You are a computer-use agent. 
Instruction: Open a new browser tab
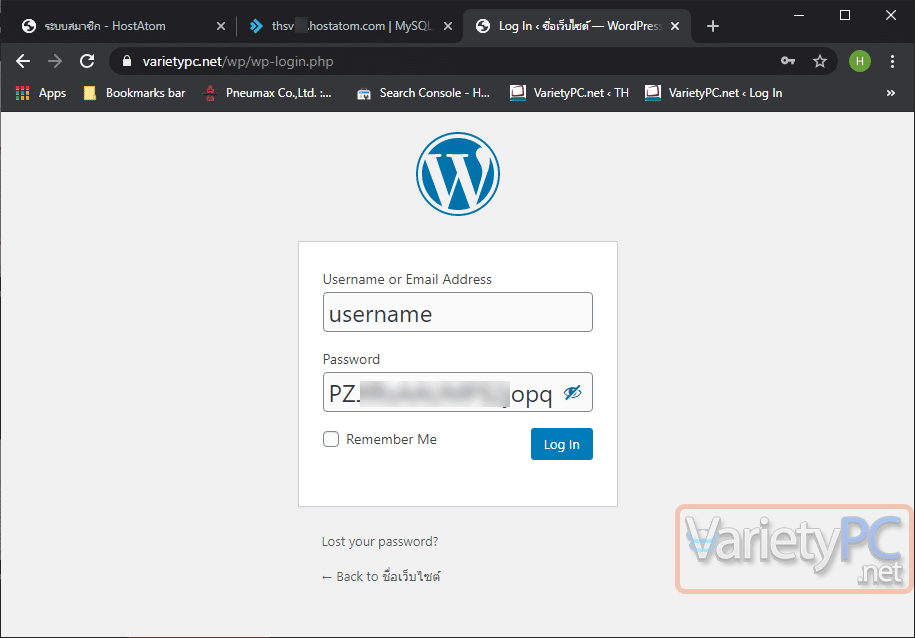(713, 26)
